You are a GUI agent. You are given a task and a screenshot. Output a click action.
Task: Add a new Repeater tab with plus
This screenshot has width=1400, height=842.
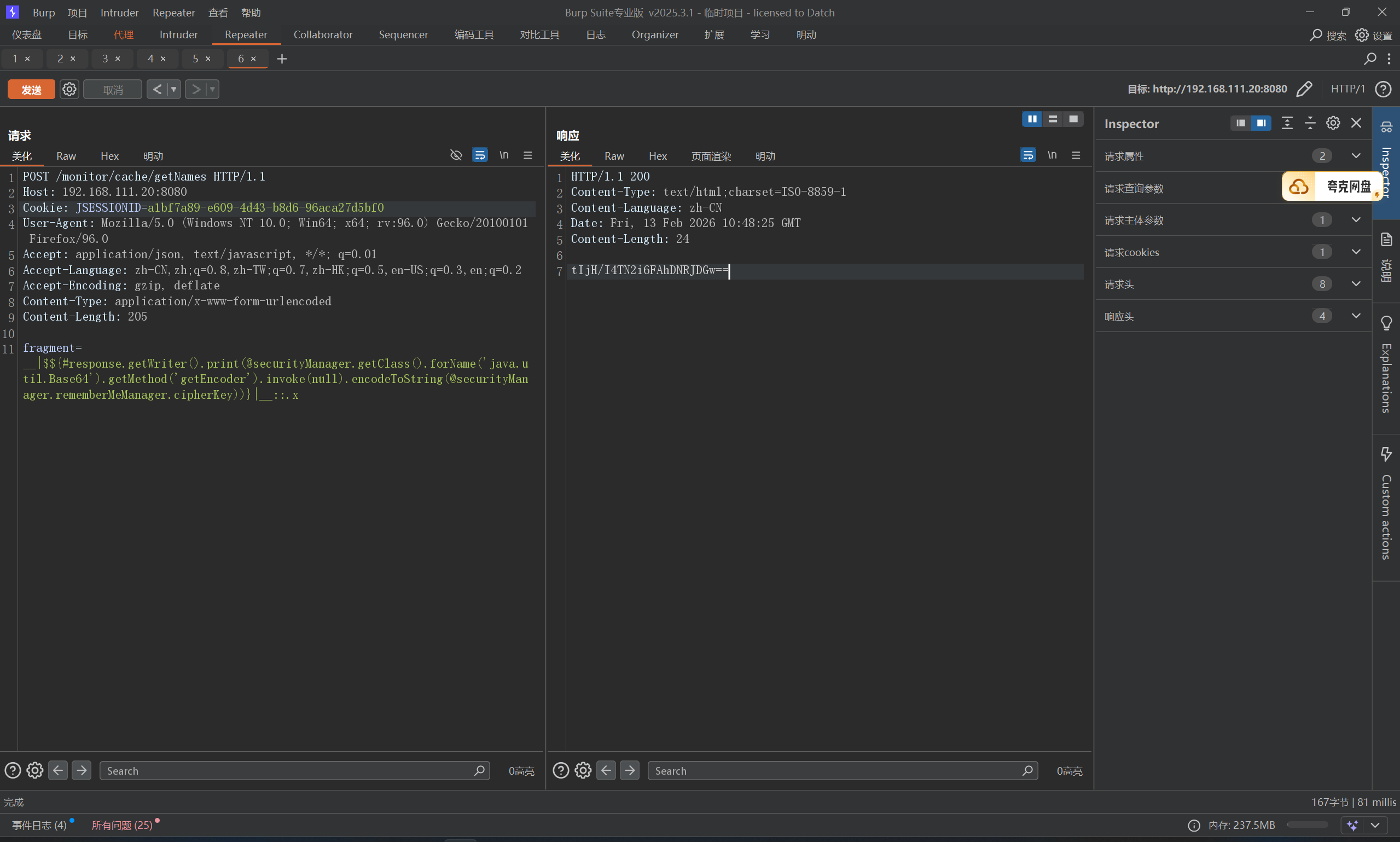[282, 59]
